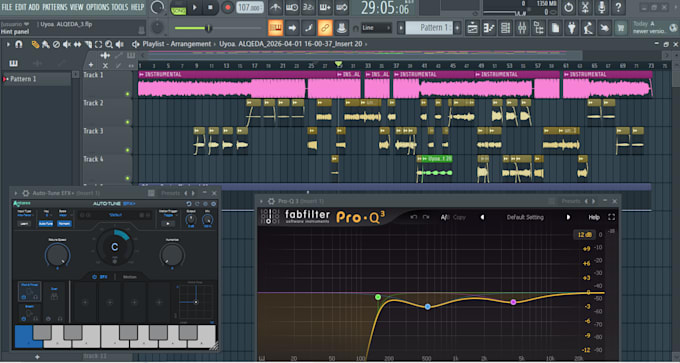
Task: Enable the Auto-Tune blue button
Action: coord(46,224)
